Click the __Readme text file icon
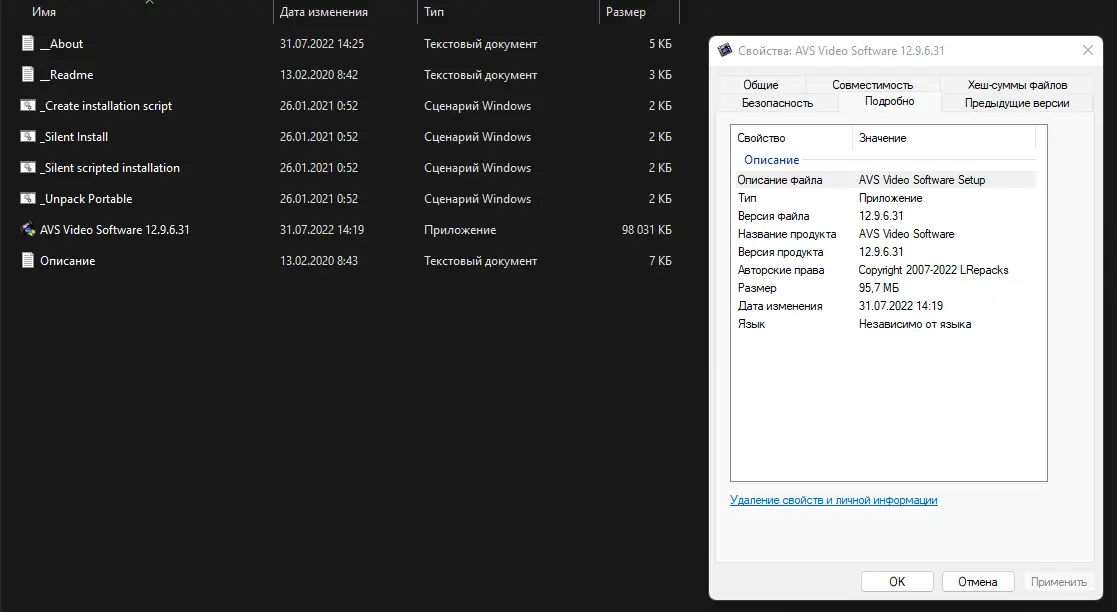 [27, 74]
